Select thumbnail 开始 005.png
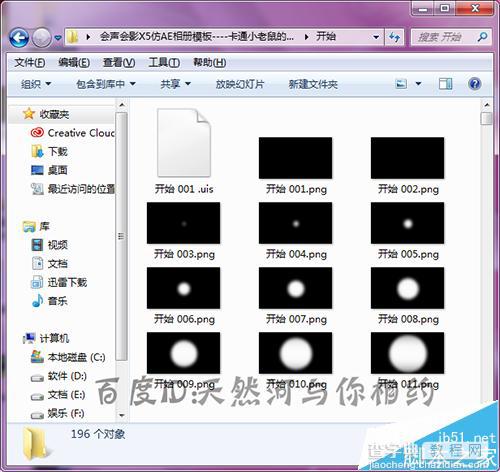500x472 pixels. coord(407,223)
